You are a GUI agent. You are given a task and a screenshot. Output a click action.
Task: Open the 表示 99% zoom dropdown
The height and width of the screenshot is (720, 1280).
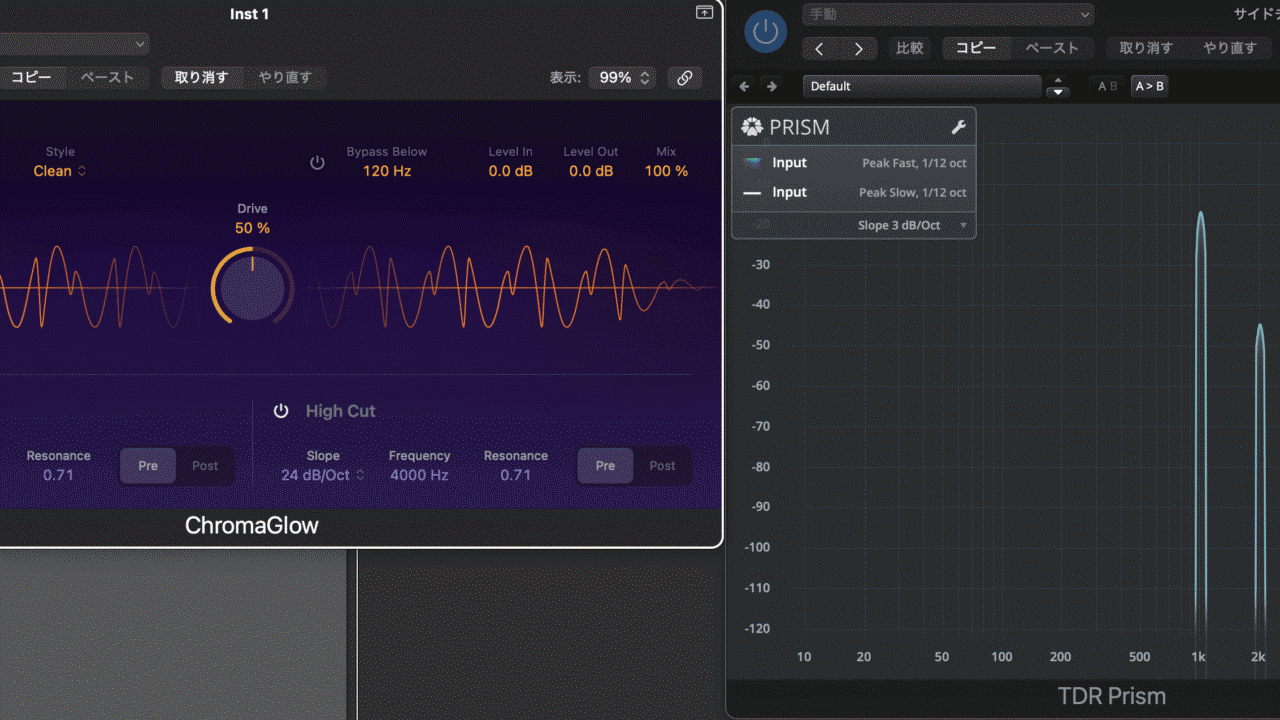[621, 78]
